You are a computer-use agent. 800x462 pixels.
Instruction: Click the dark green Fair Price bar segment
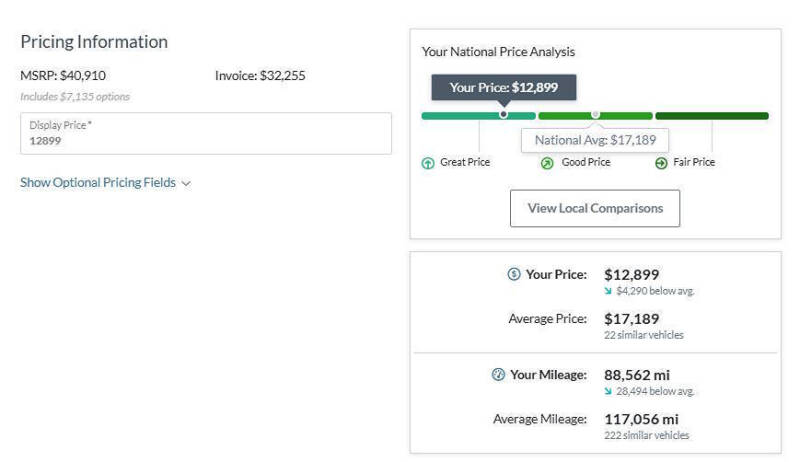(712, 116)
